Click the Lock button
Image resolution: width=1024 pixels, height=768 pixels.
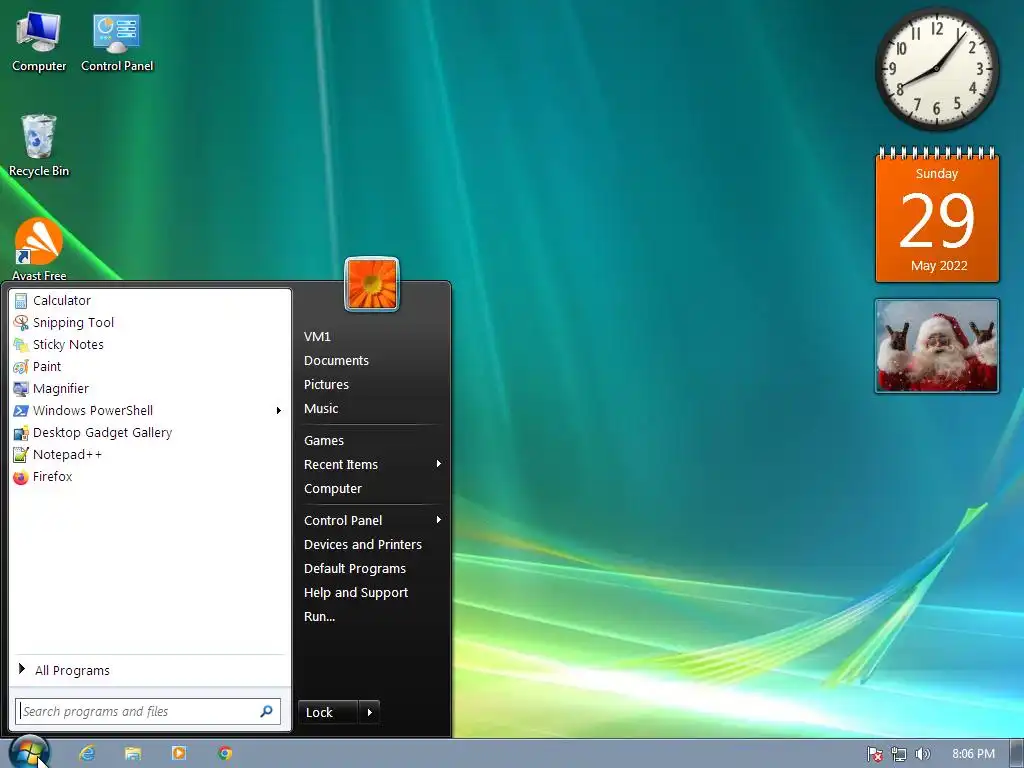[x=328, y=712]
